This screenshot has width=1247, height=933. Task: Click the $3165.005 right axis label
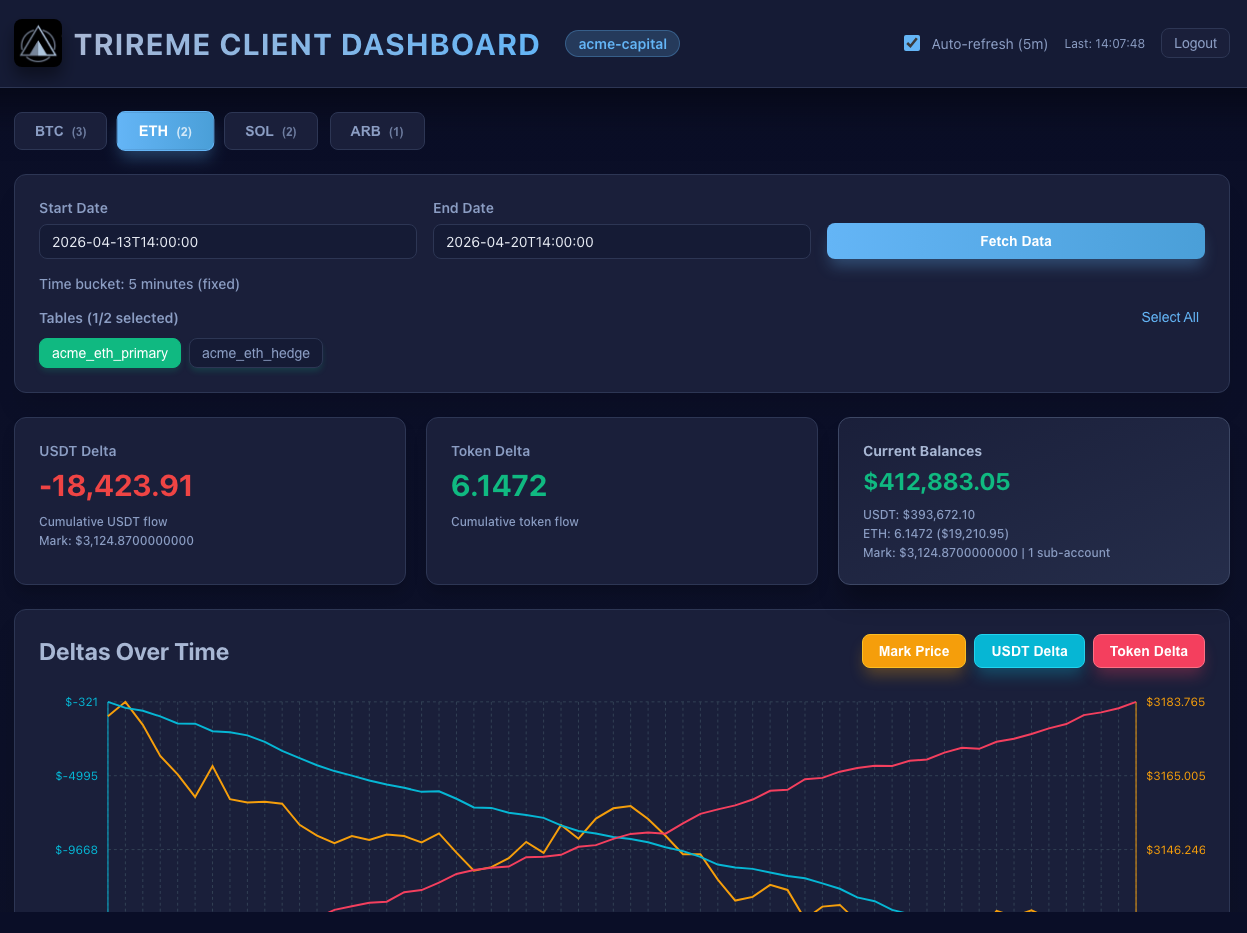[1175, 776]
